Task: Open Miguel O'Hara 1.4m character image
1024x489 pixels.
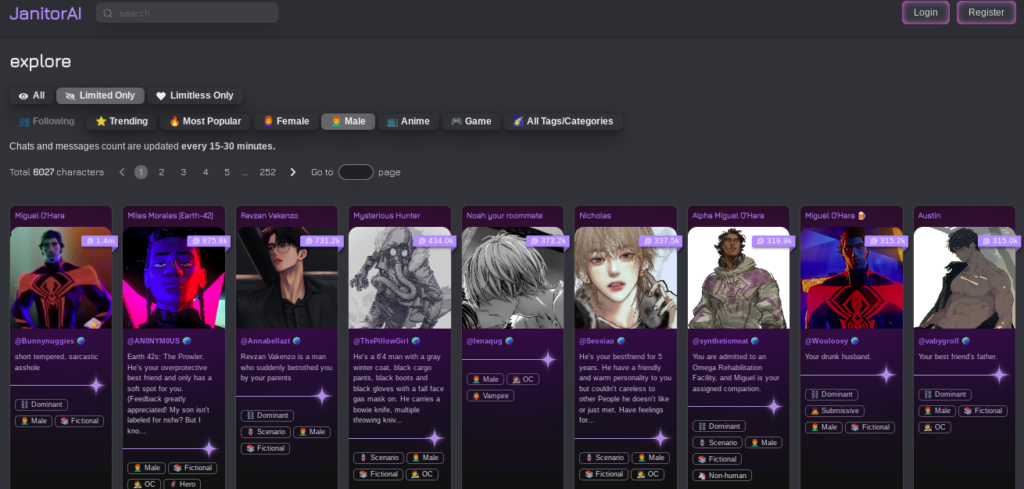Action: coord(61,277)
